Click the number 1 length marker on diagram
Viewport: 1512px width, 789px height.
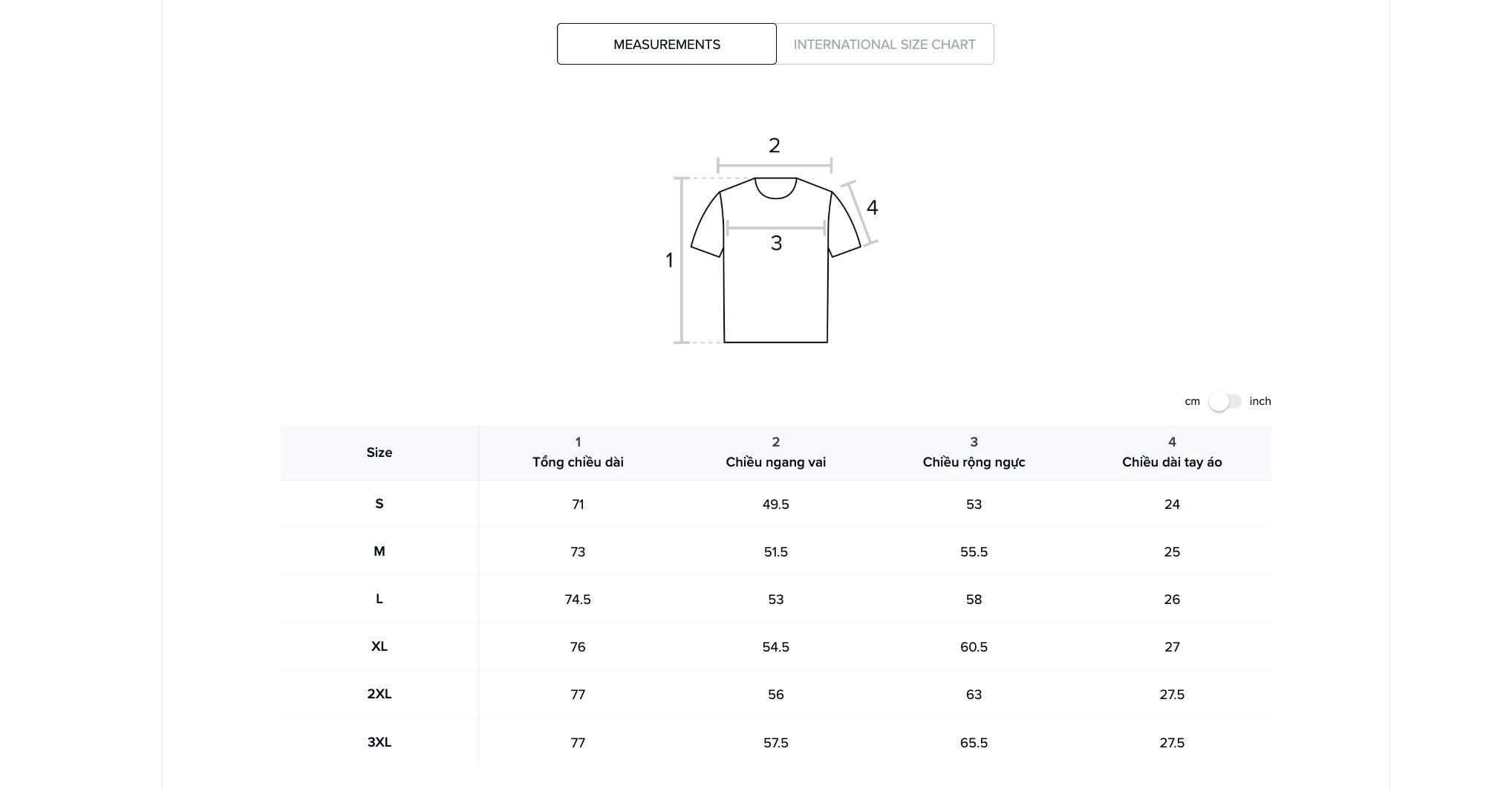669,261
